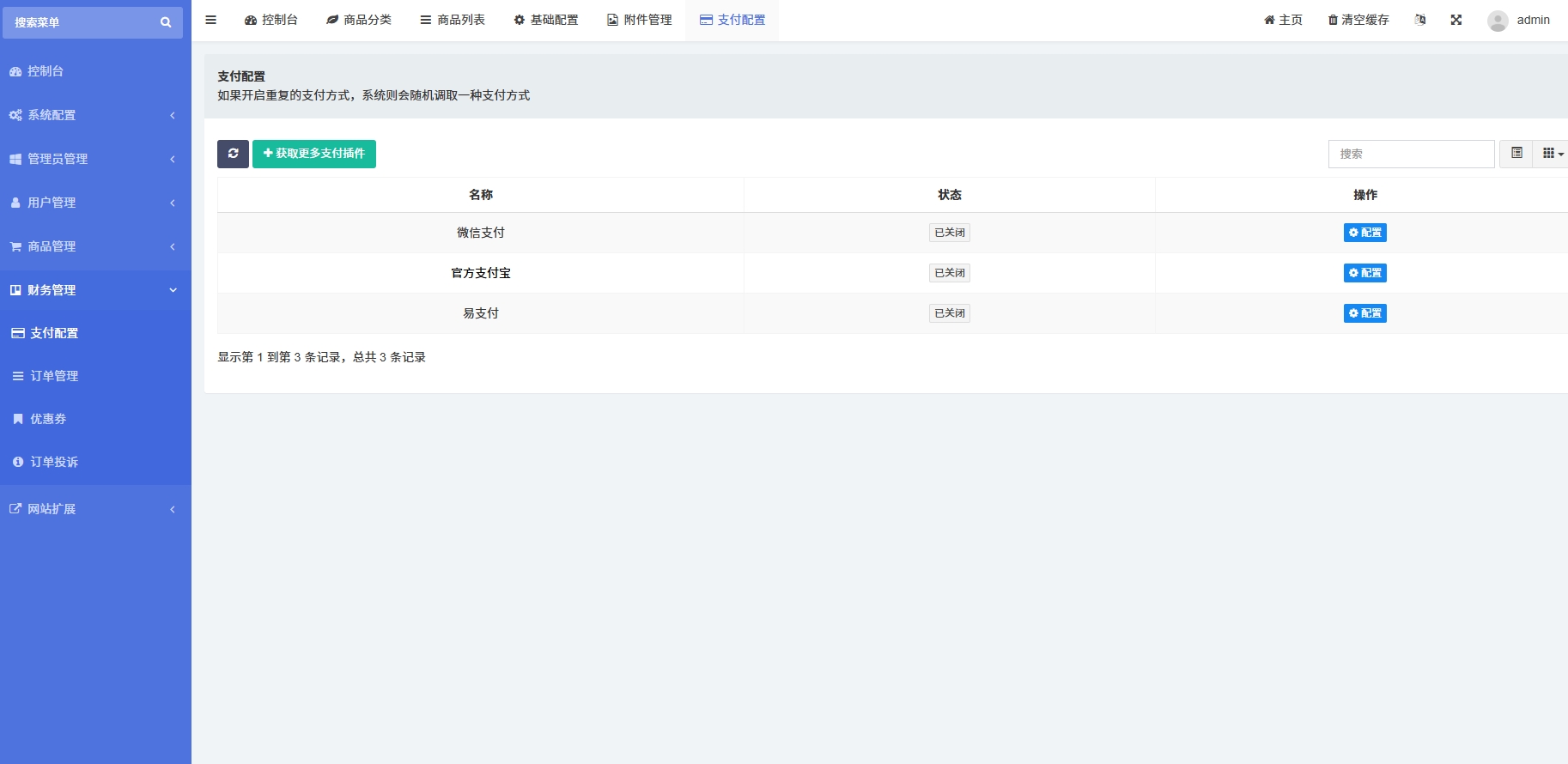Viewport: 1568px width, 764px height.
Task: Click 获取更多支付插件 button
Action: tap(314, 154)
